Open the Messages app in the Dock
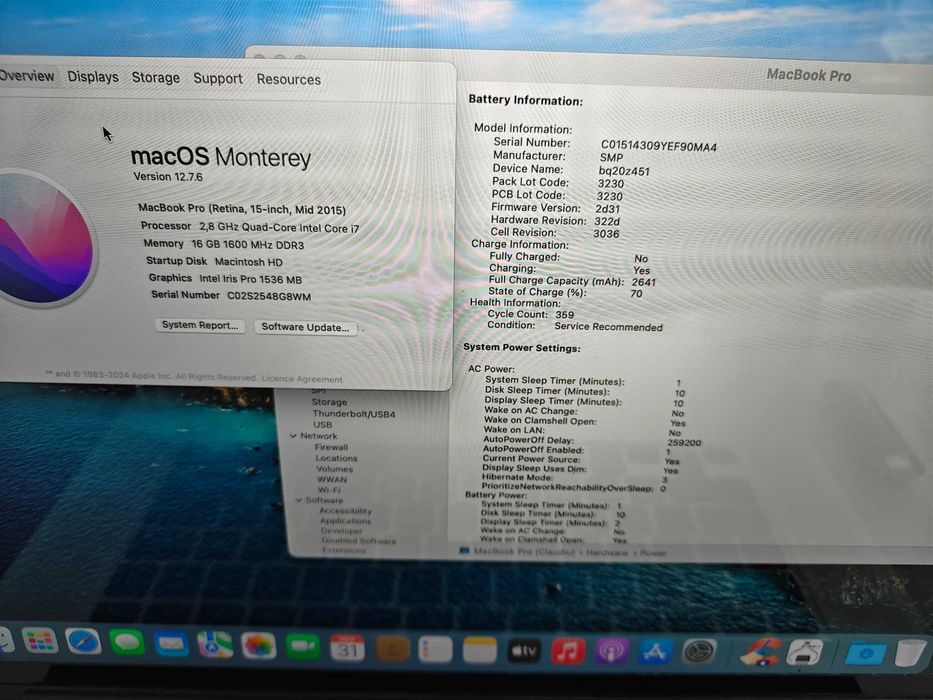The width and height of the screenshot is (933, 700). point(127,643)
